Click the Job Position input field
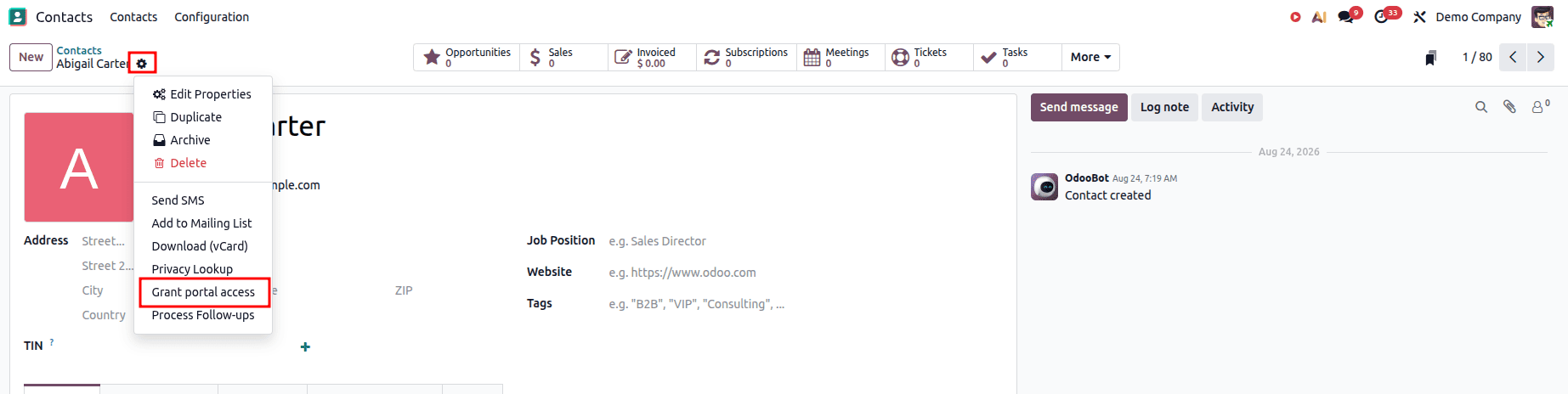1568x394 pixels. point(804,241)
